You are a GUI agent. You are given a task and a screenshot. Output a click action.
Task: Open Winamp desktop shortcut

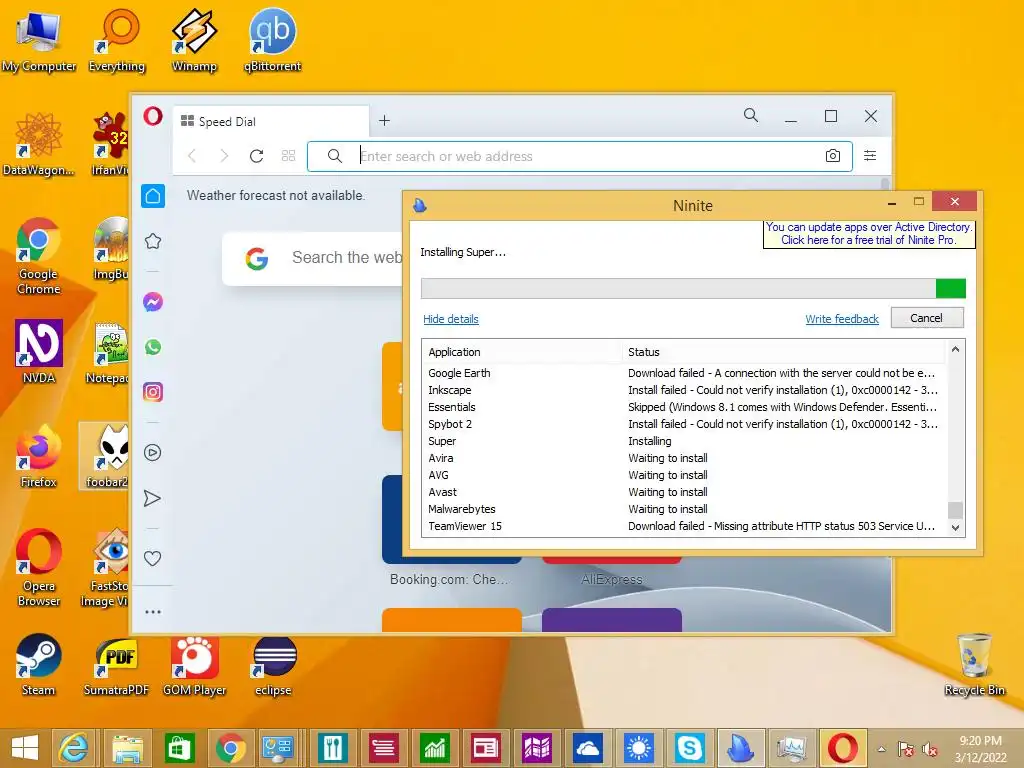(x=194, y=40)
